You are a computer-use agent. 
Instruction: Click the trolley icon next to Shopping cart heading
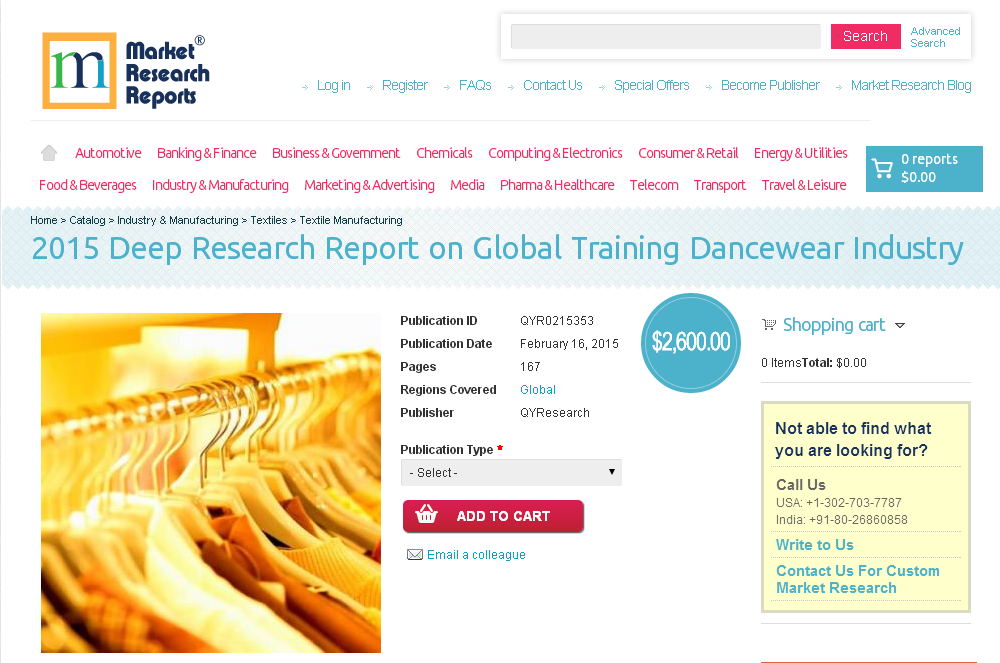coord(769,324)
